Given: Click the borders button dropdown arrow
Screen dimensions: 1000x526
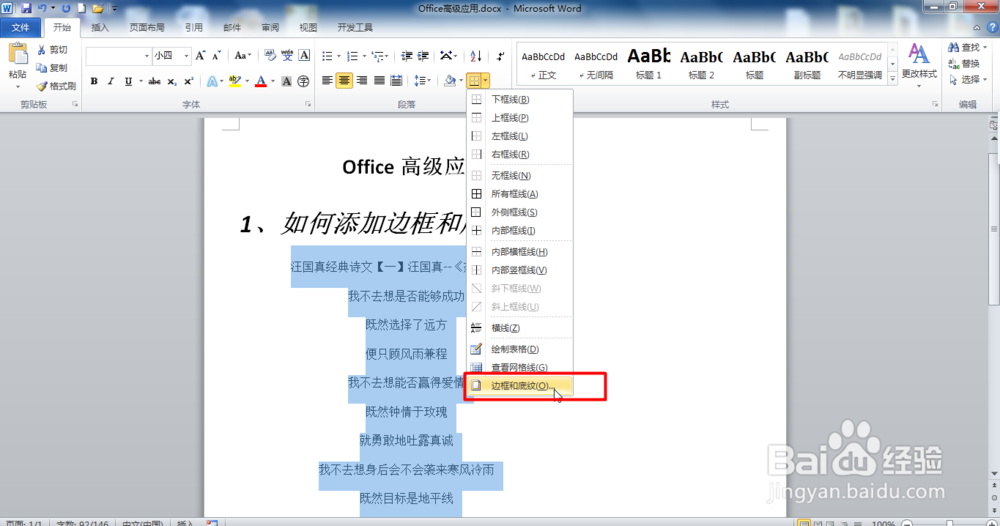Looking at the screenshot, I should click(x=486, y=80).
